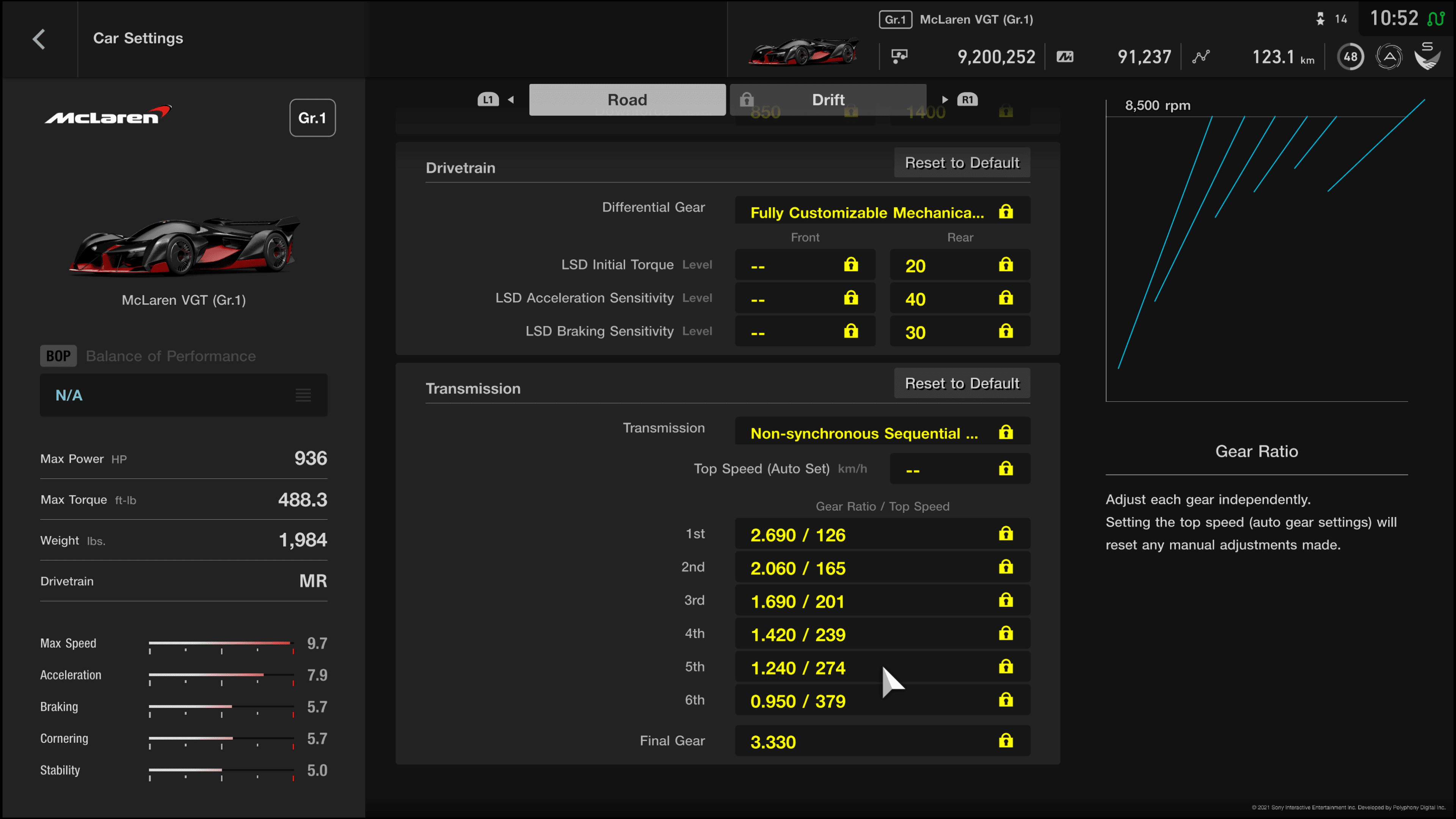
Task: Click the lock icon on the Transmission type row
Action: point(1006,432)
